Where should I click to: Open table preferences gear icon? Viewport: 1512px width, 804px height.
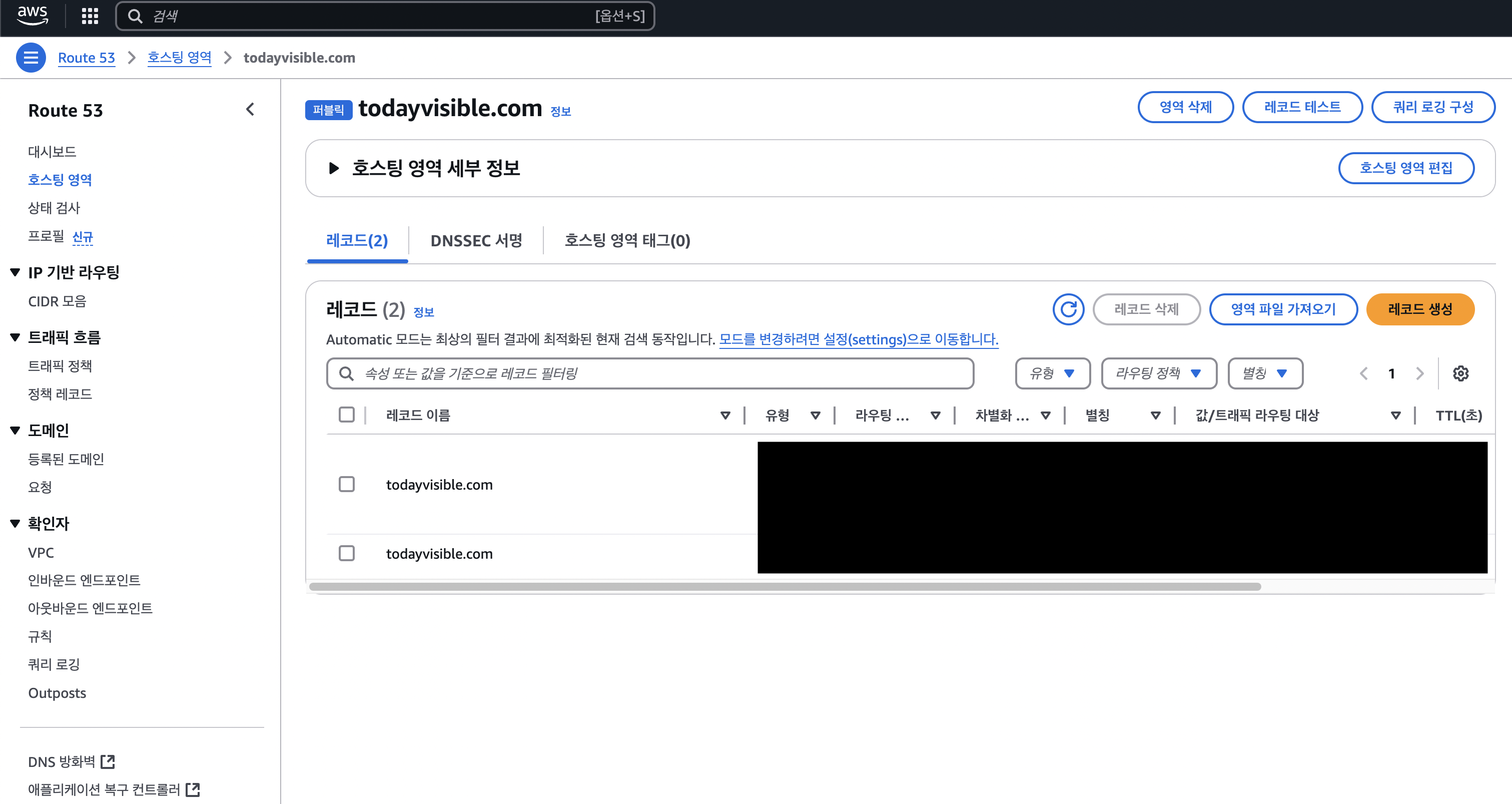click(1460, 373)
